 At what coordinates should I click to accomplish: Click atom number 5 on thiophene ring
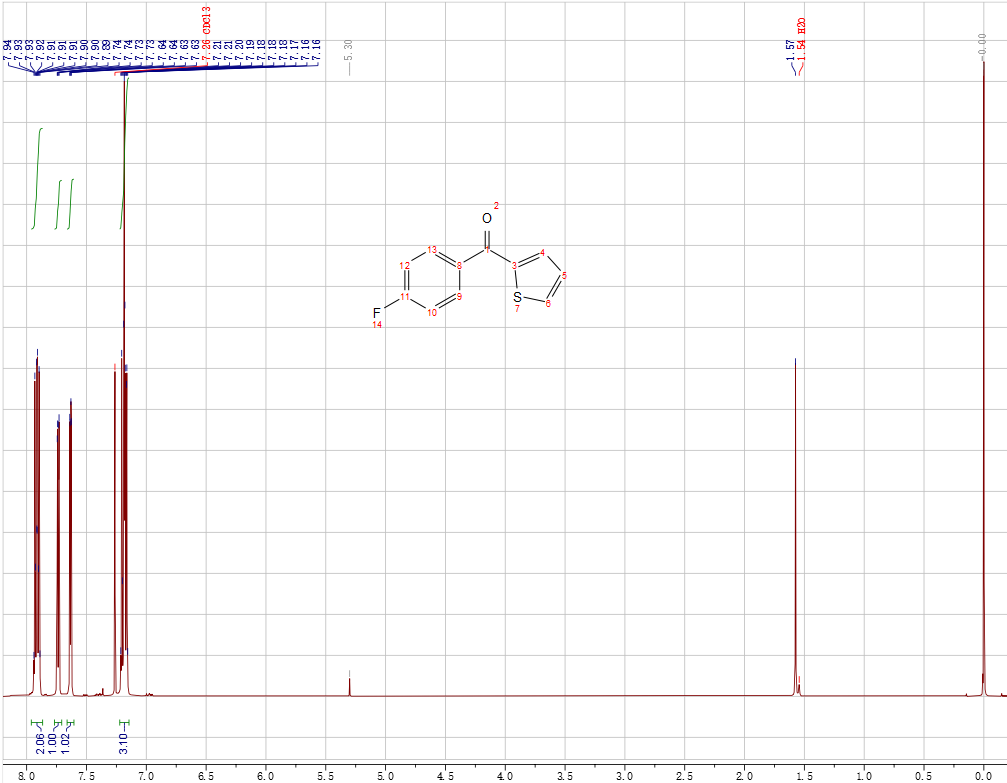coord(565,275)
